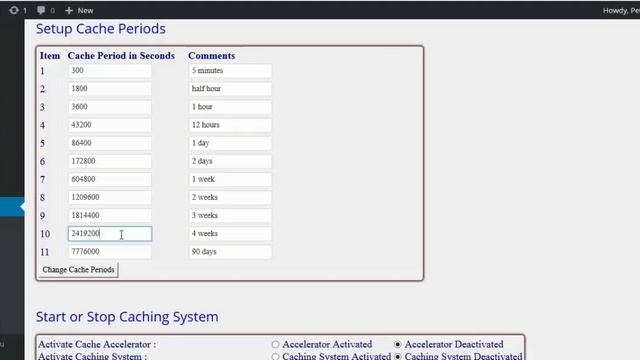Click the 'Setup Cache Periods' heading
640x360 pixels.
pos(101,29)
